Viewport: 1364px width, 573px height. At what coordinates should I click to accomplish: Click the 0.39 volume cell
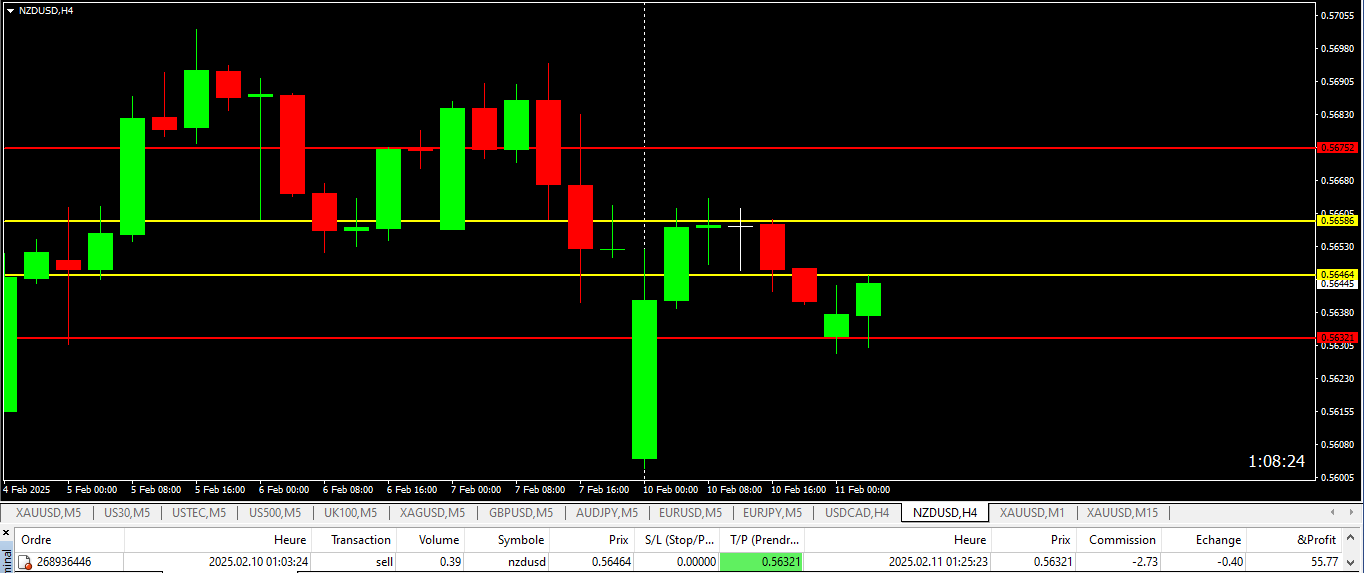tap(431, 562)
